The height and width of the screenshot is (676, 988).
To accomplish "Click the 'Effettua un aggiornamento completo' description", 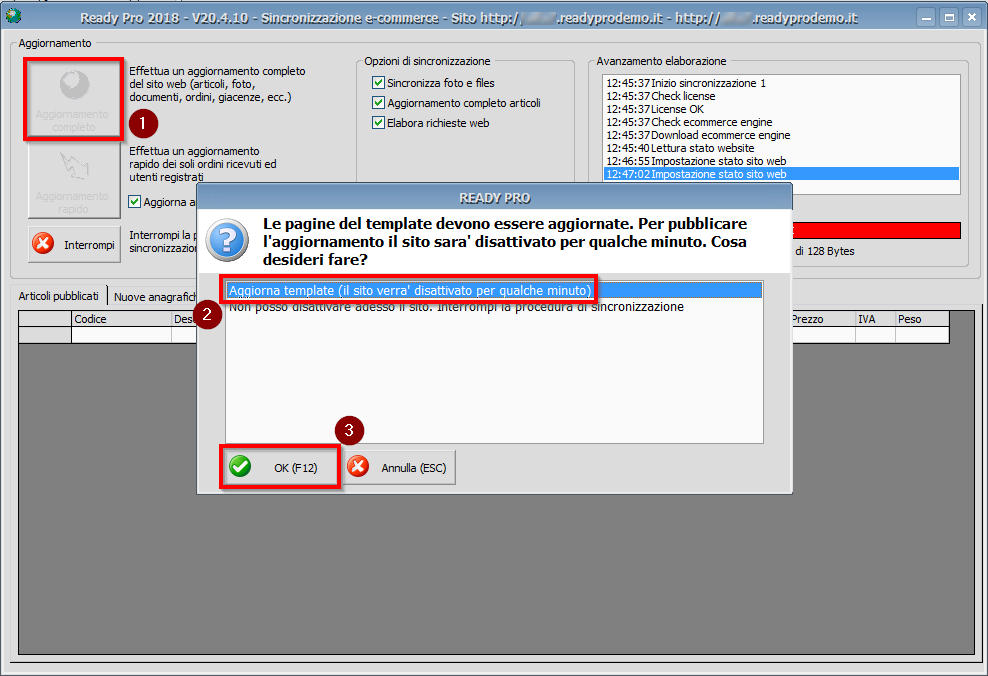I will coord(217,84).
